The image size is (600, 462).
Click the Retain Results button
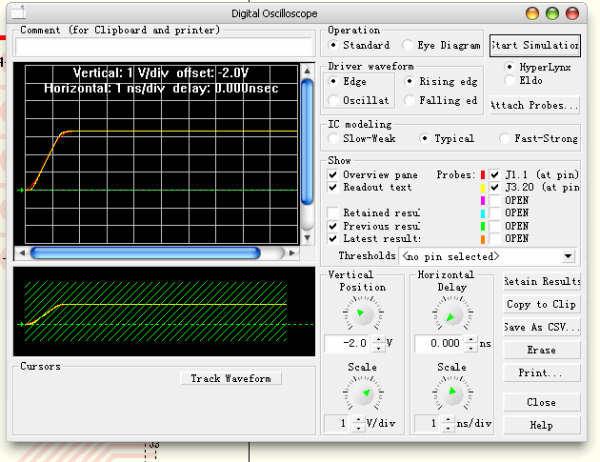point(542,281)
